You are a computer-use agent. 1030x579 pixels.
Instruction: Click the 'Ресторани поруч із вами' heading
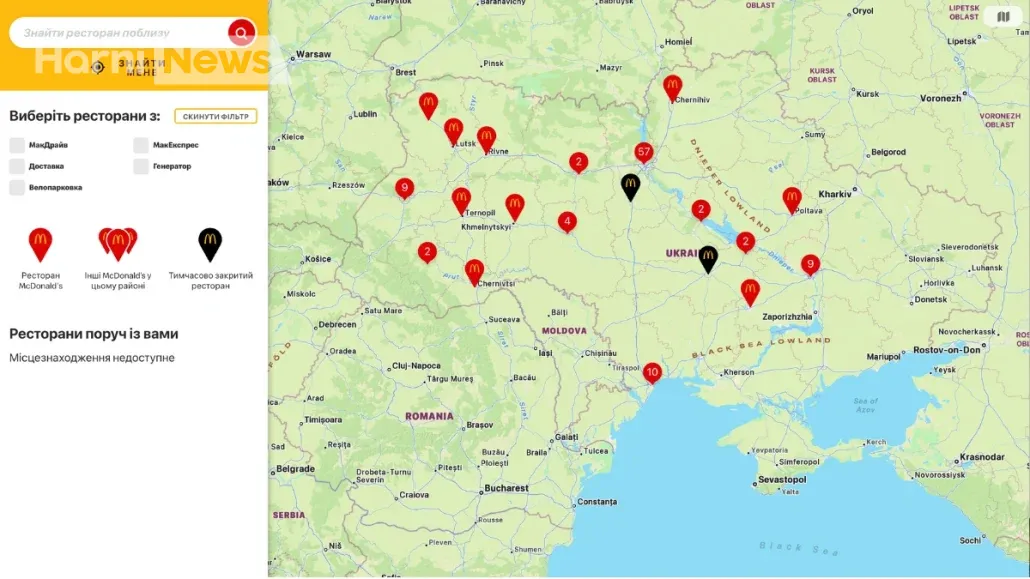click(x=94, y=334)
